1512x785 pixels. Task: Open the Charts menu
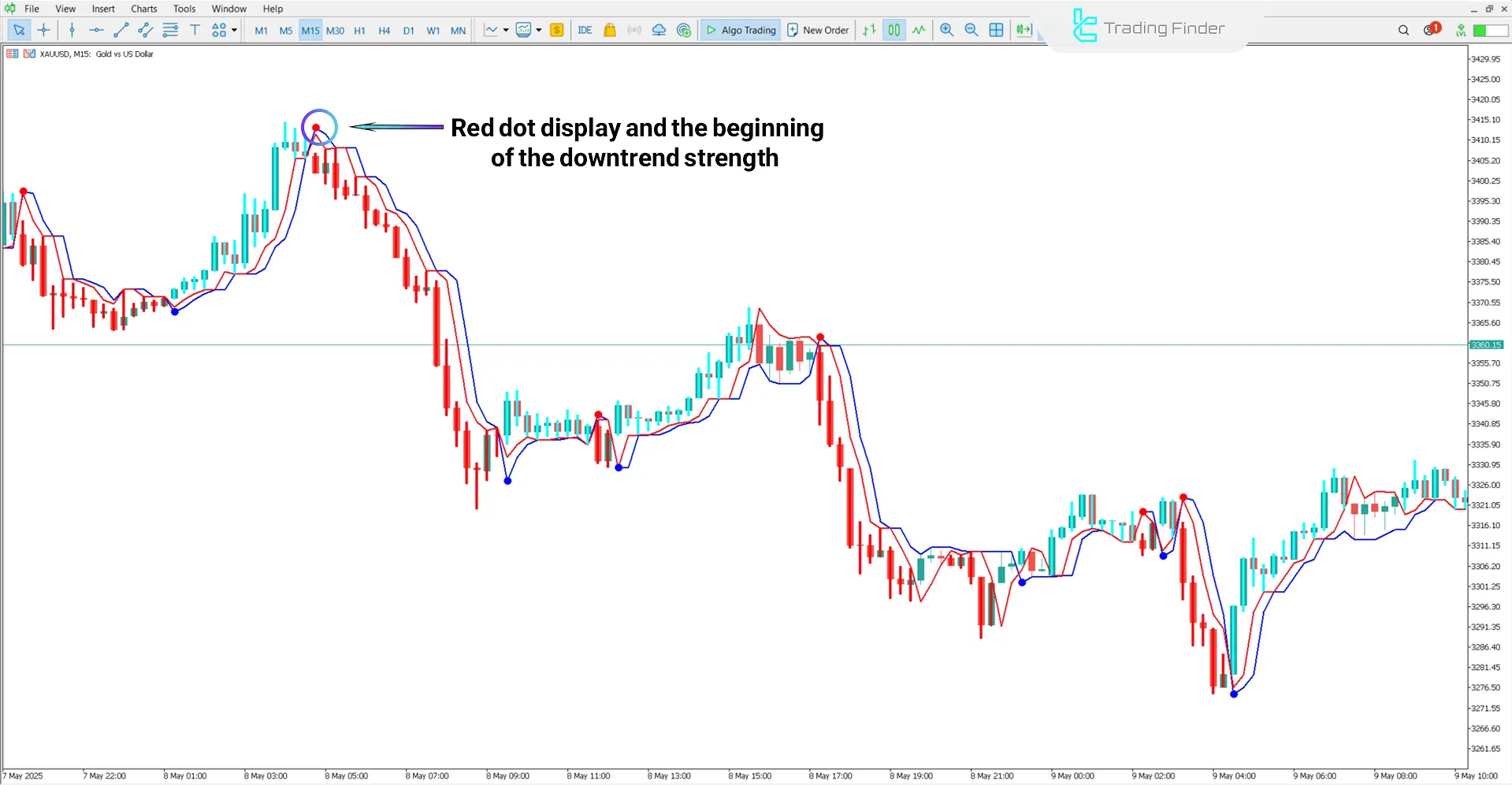pos(143,9)
